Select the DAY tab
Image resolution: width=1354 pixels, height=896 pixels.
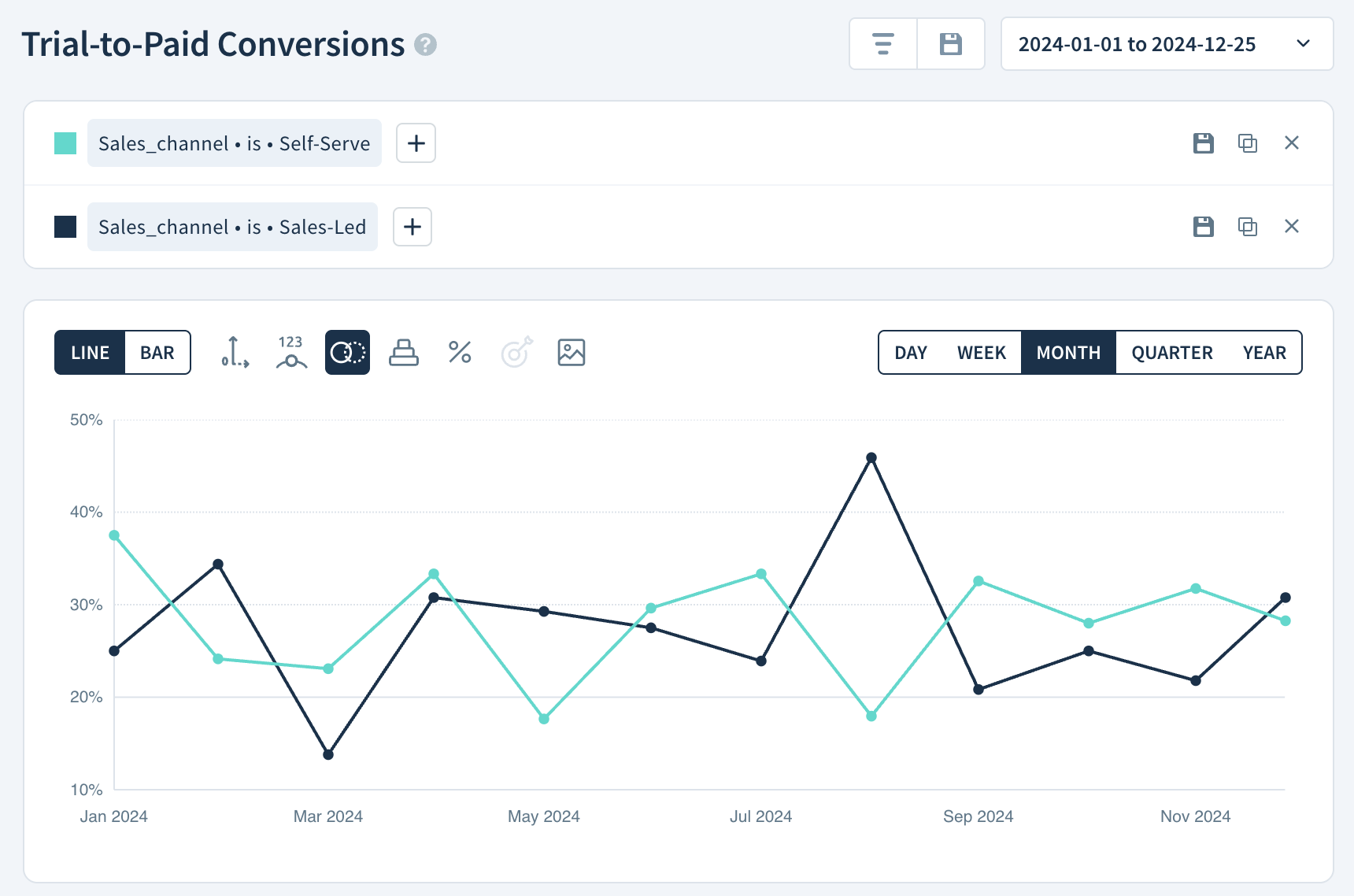911,352
